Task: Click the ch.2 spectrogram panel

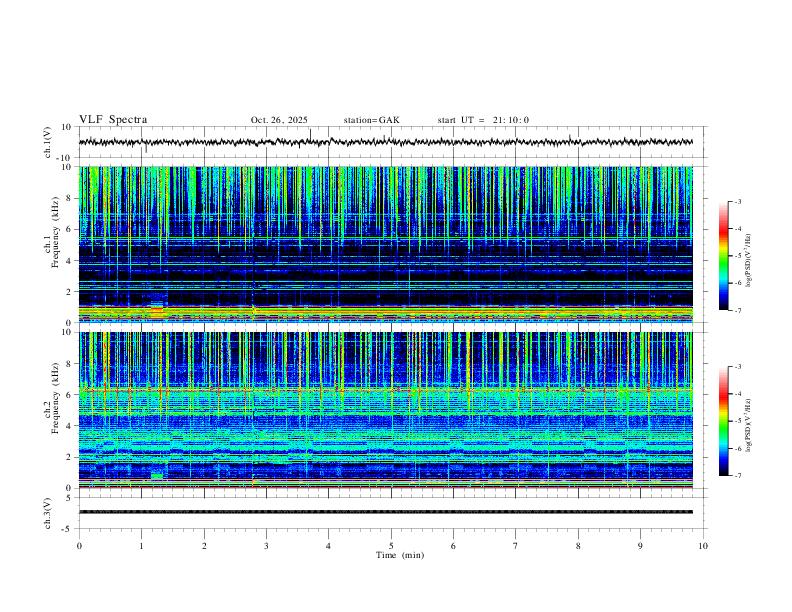Action: click(386, 410)
